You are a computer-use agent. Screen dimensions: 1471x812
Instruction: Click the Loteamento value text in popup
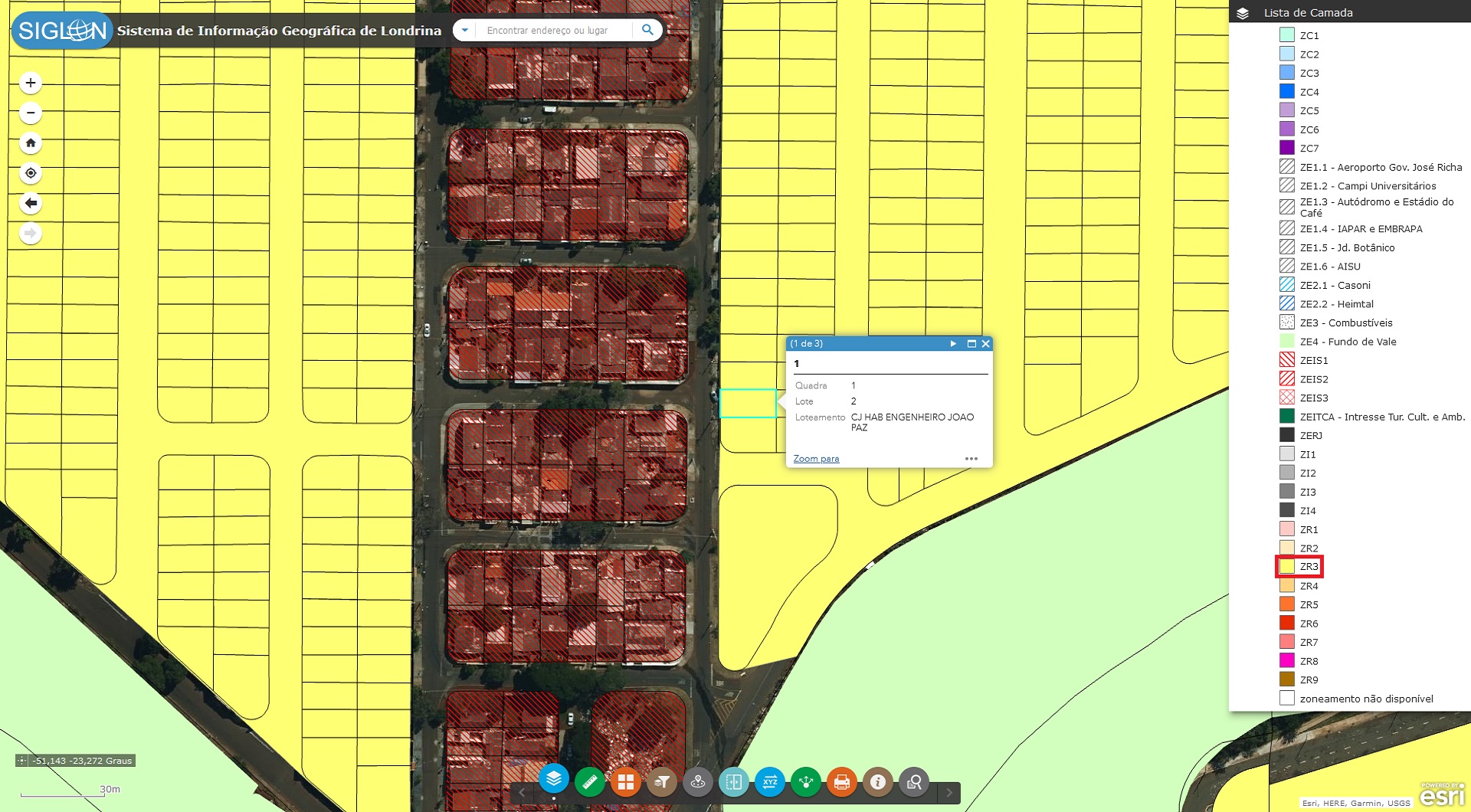[x=912, y=422]
